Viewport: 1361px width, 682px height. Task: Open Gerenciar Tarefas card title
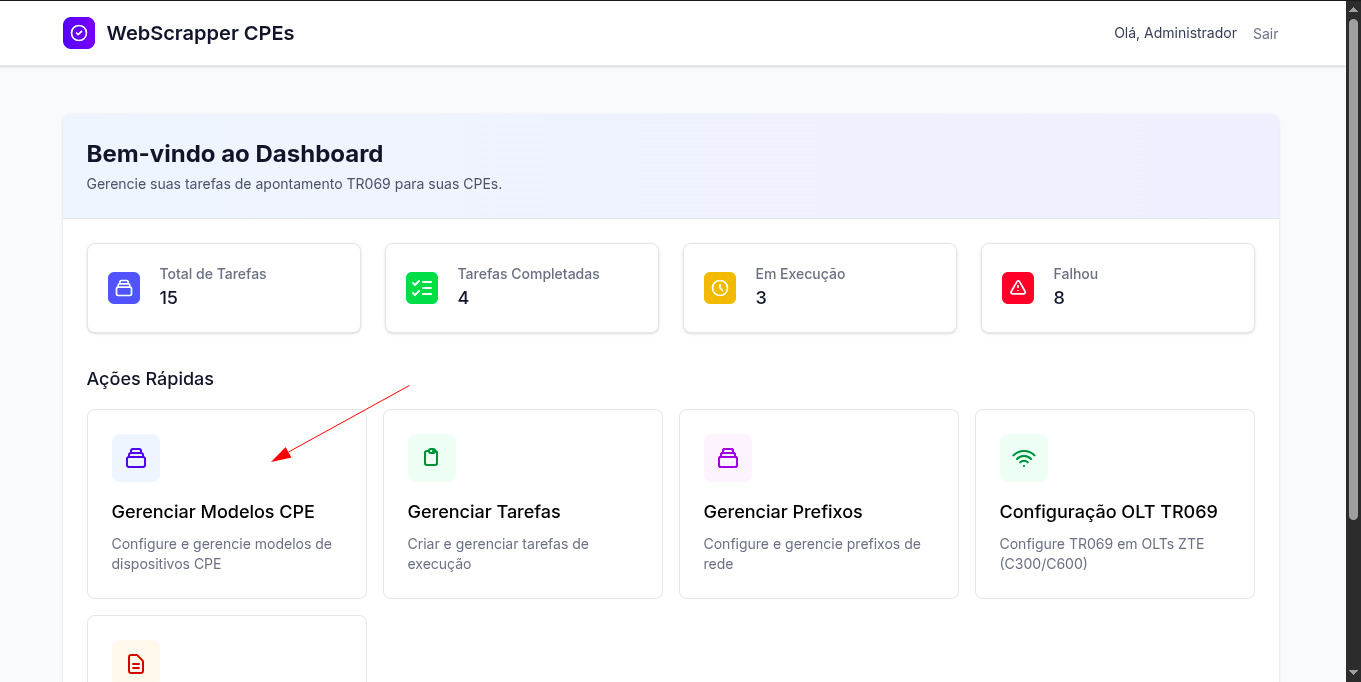click(484, 512)
